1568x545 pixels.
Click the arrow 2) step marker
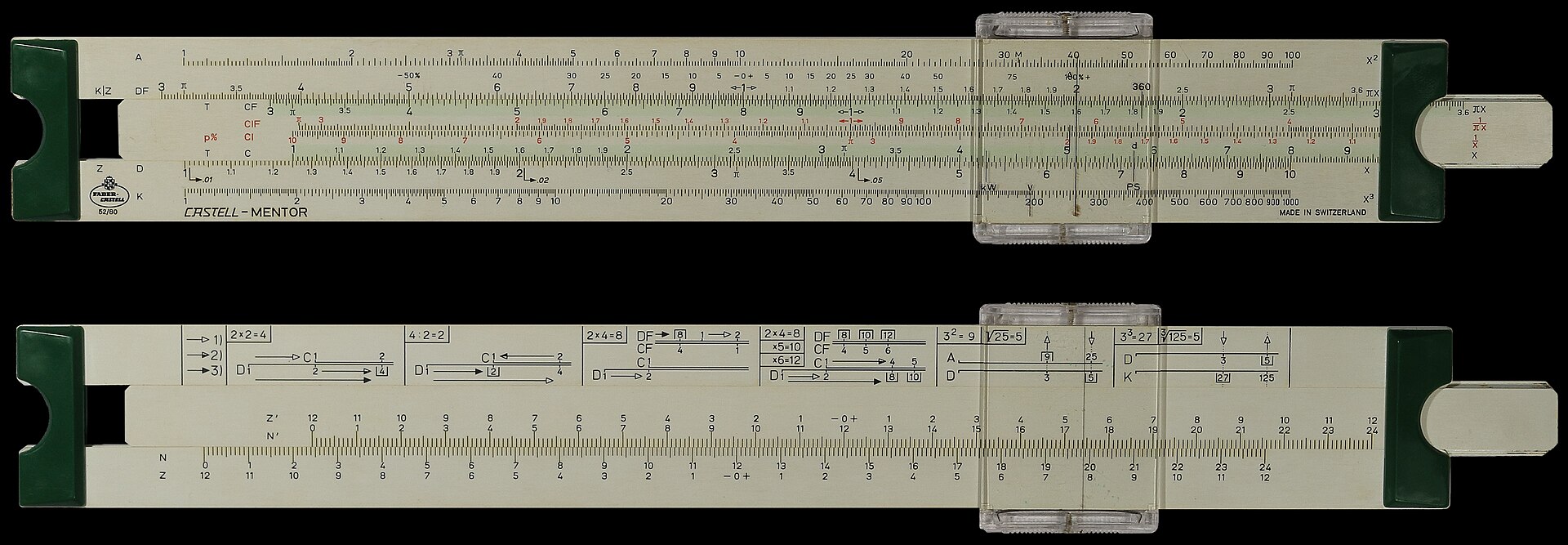click(x=205, y=355)
